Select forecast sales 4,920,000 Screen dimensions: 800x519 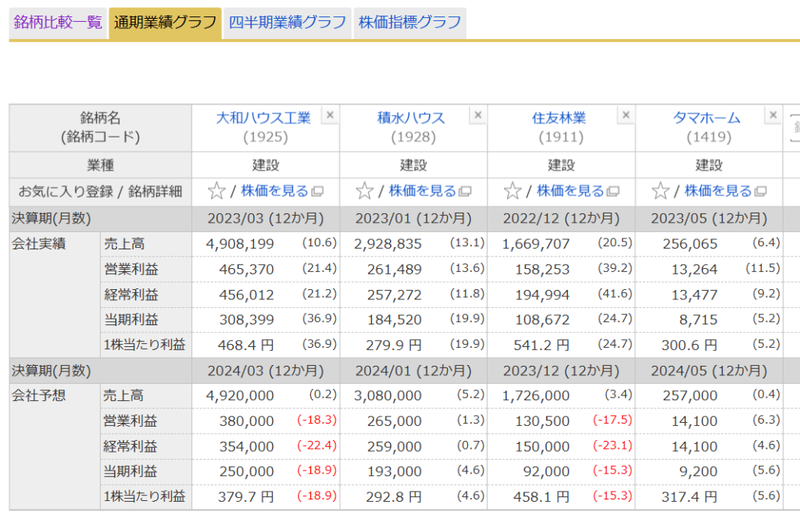click(240, 396)
